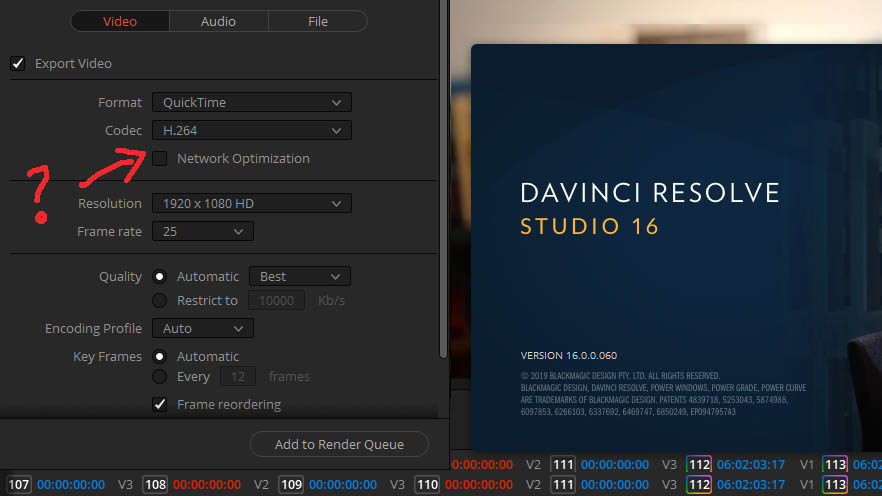Click VERSION 16.0.0.060 text on splash

[569, 355]
